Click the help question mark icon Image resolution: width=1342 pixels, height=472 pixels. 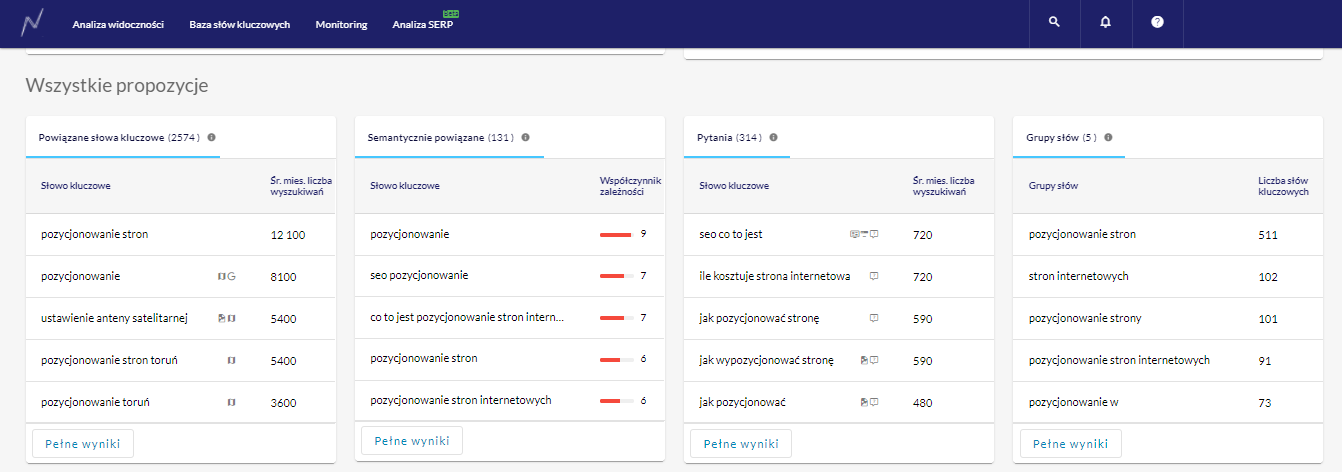[x=1157, y=22]
